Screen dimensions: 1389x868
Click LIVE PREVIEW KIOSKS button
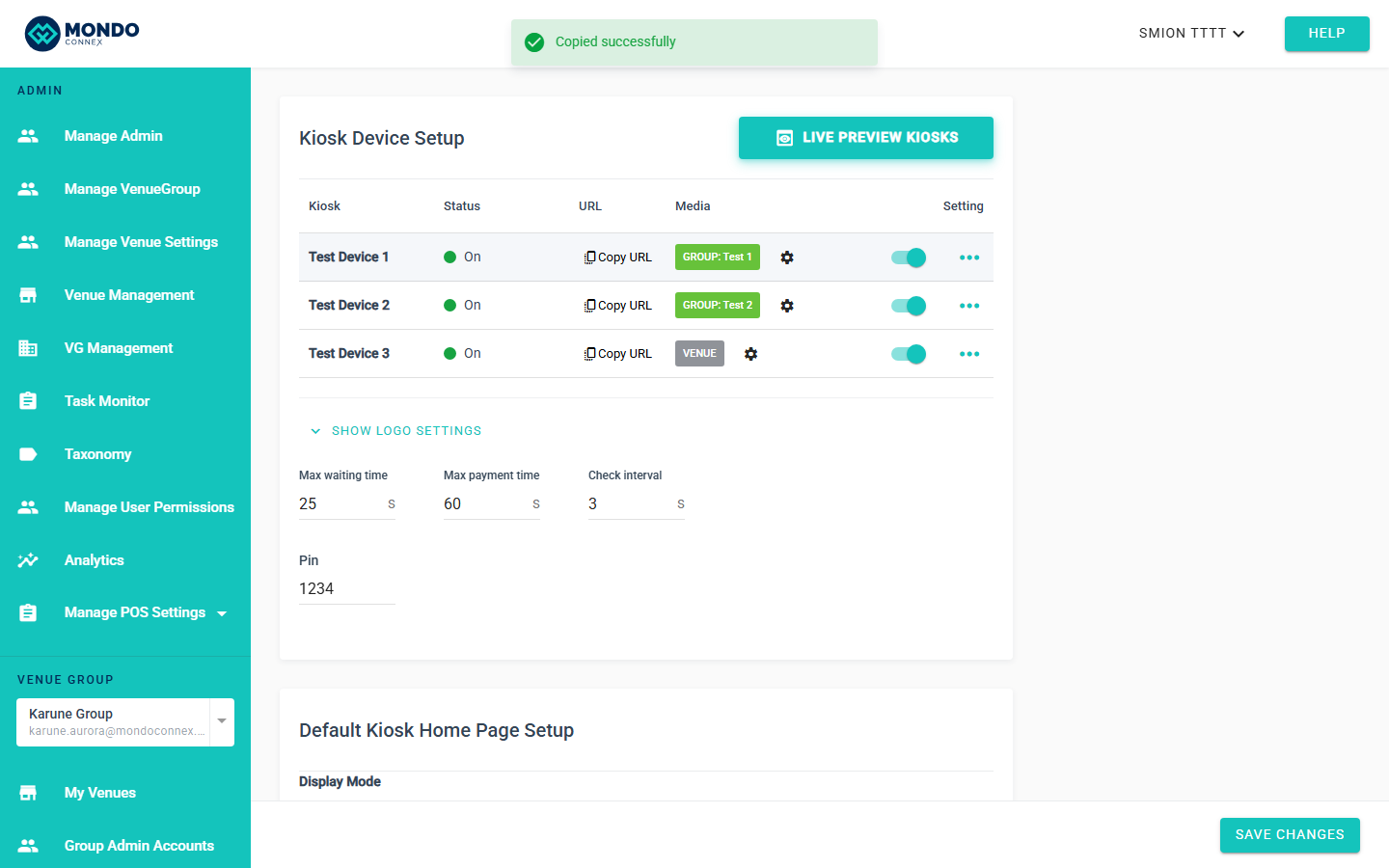[x=866, y=138]
